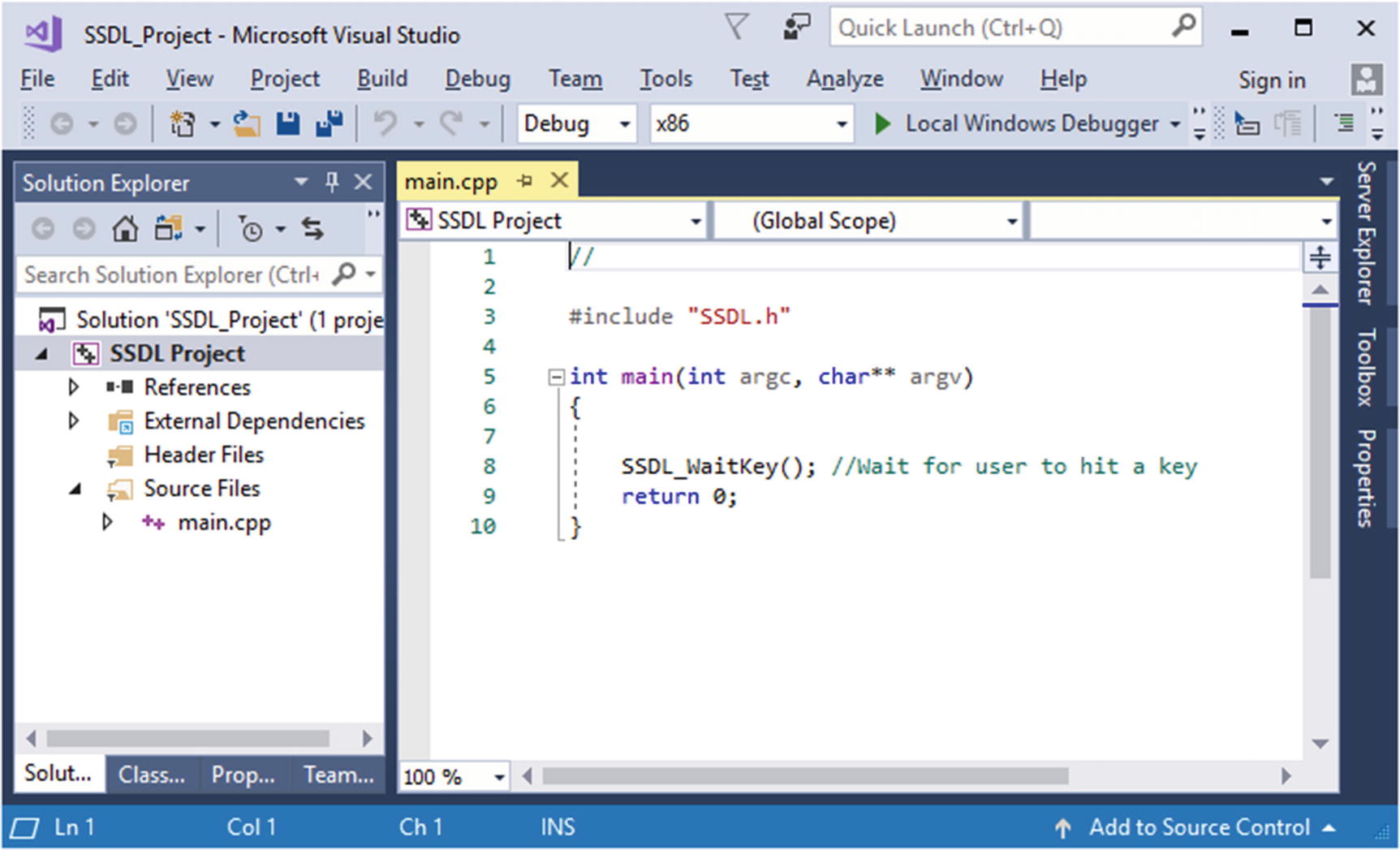Expand External Dependencies node
This screenshot has width=1400, height=850.
pyautogui.click(x=74, y=421)
